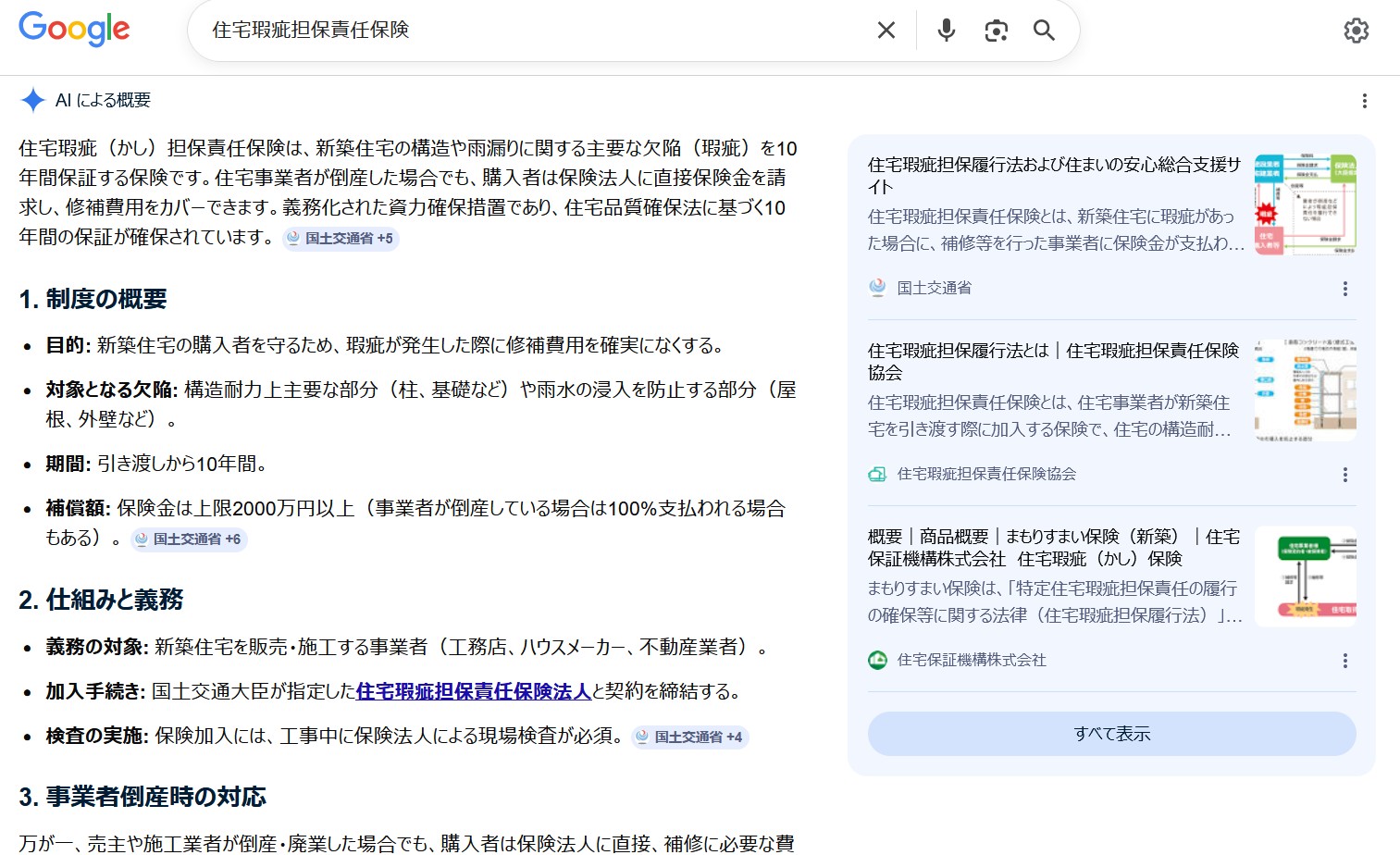1400x855 pixels.
Task: Open 住宅瑕疵担保履行法および住まいの安心総合支援サイト result
Action: 1053,176
